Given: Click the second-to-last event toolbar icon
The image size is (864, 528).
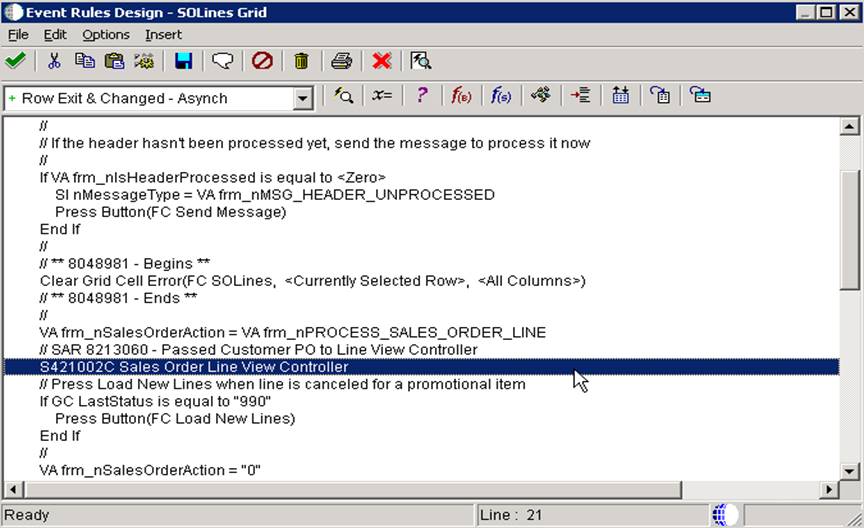Looking at the screenshot, I should point(660,95).
